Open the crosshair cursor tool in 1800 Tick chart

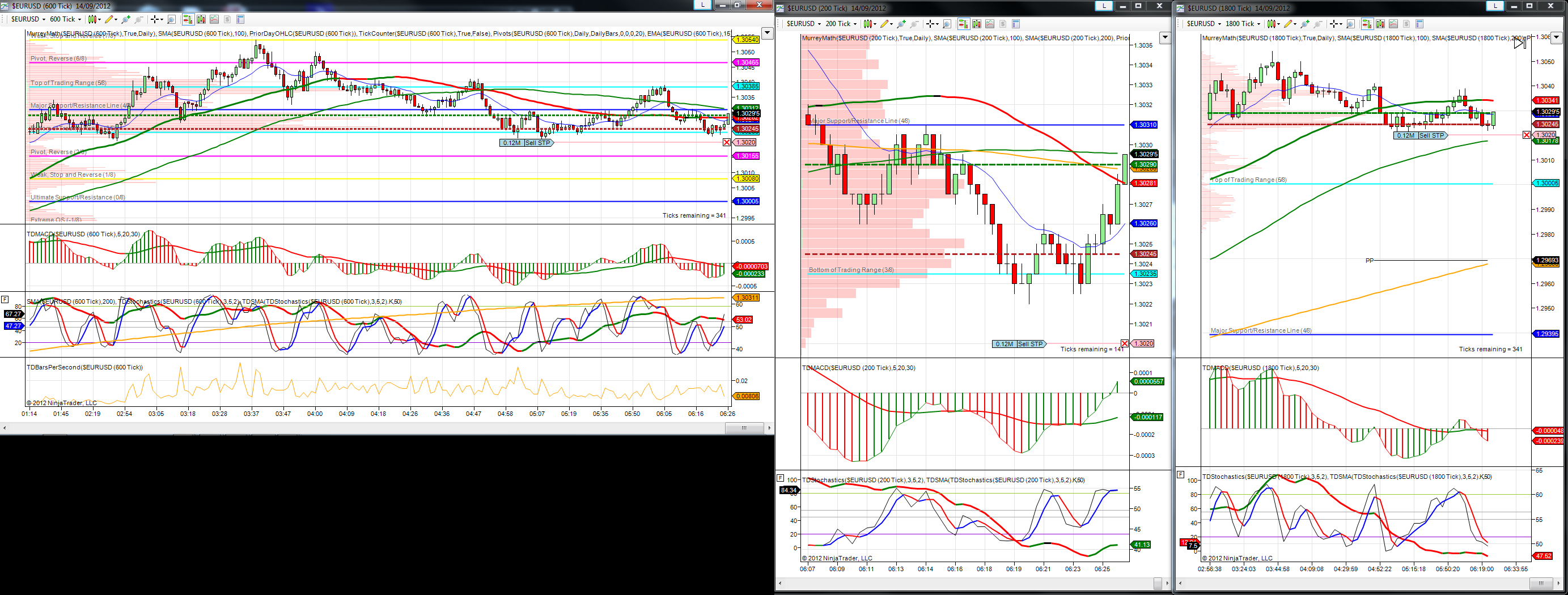[1334, 24]
